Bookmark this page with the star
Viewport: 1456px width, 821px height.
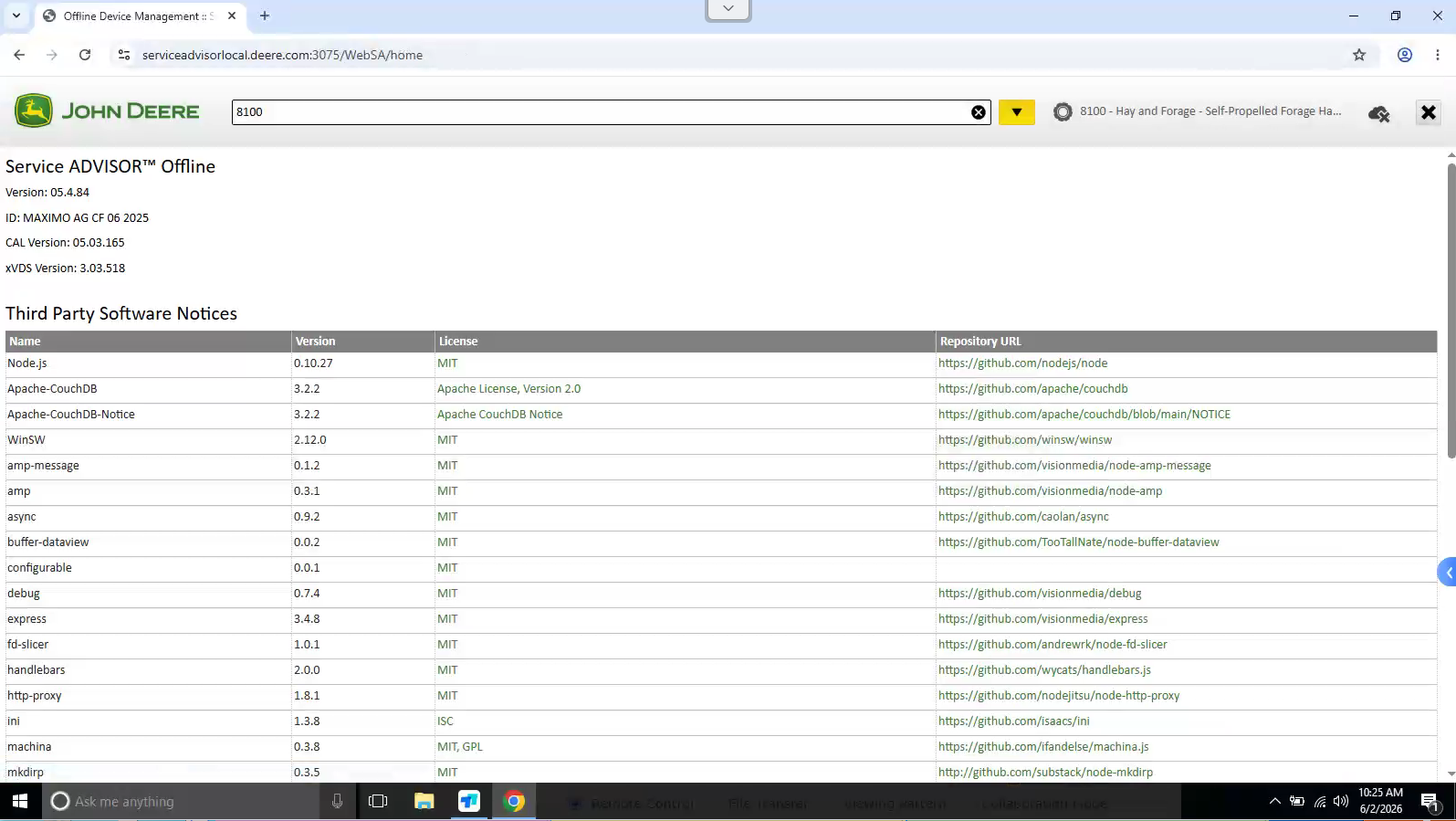1359,55
